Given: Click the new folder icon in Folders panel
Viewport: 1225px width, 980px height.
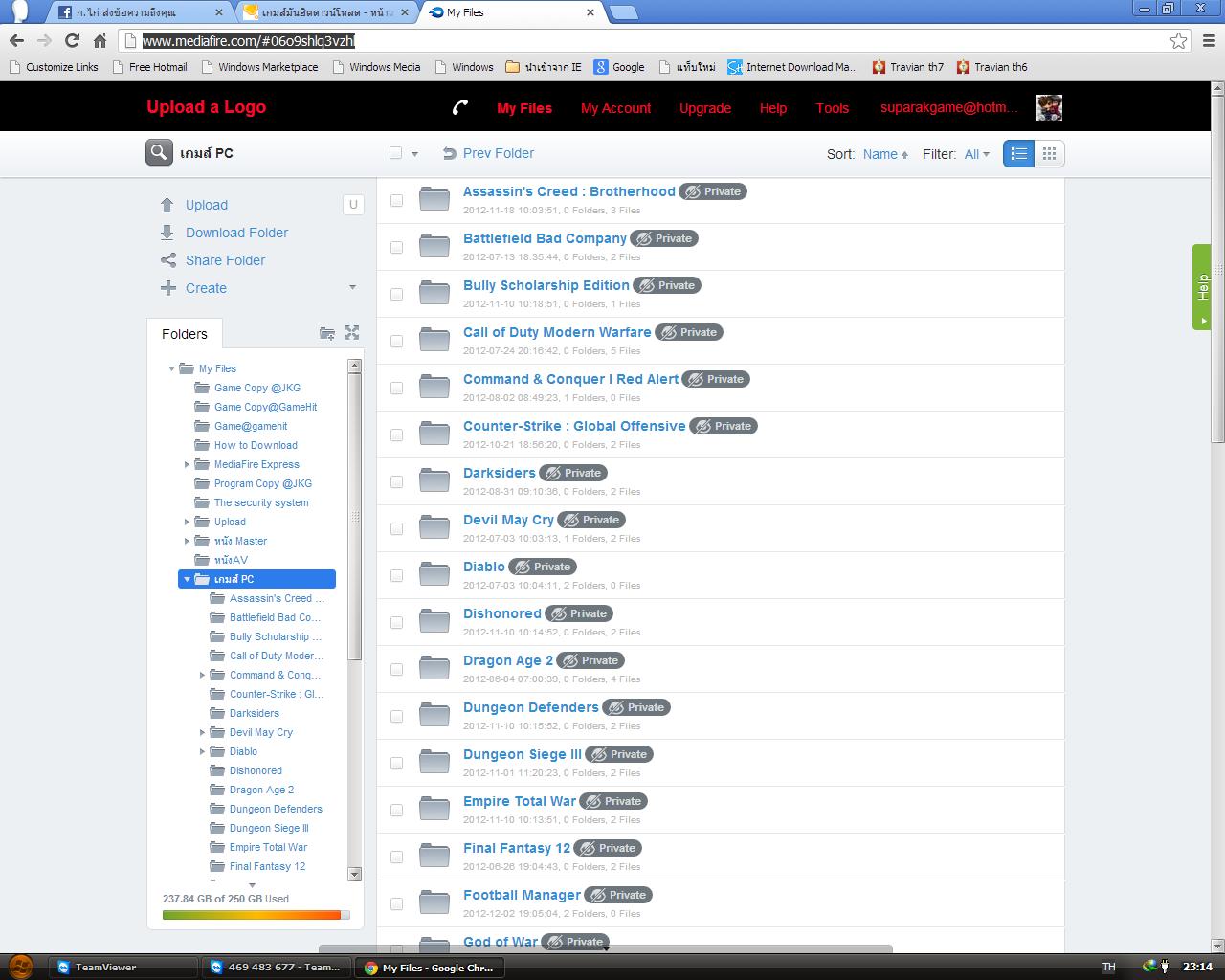Looking at the screenshot, I should (327, 333).
